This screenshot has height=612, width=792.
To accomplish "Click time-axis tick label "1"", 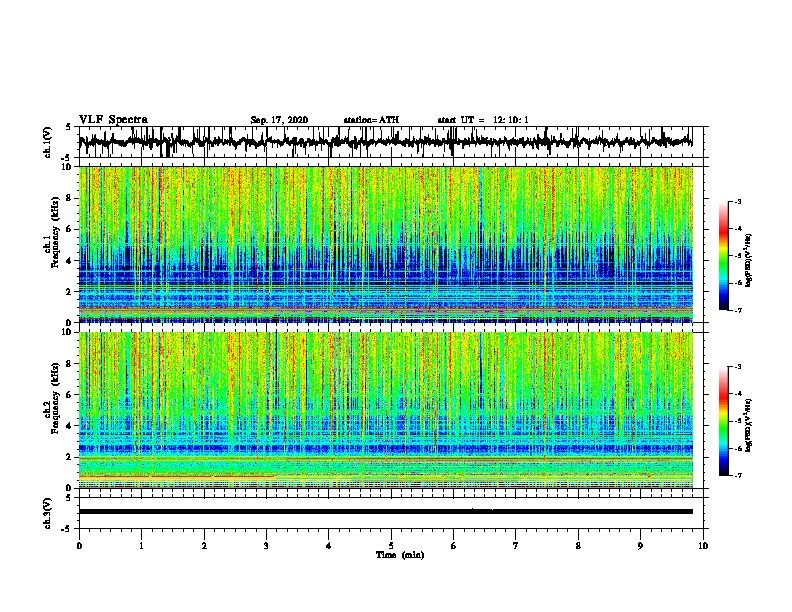I will tap(141, 546).
